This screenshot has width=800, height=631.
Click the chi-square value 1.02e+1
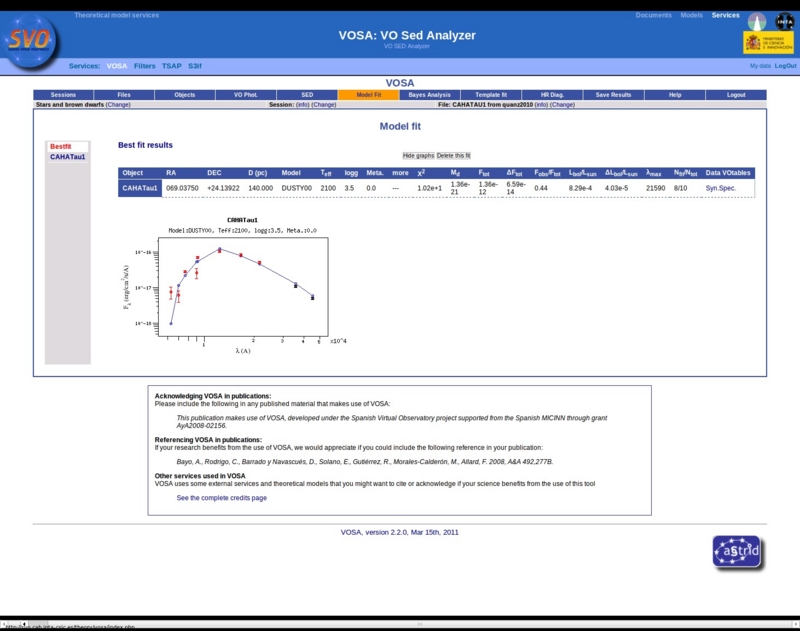coord(430,188)
